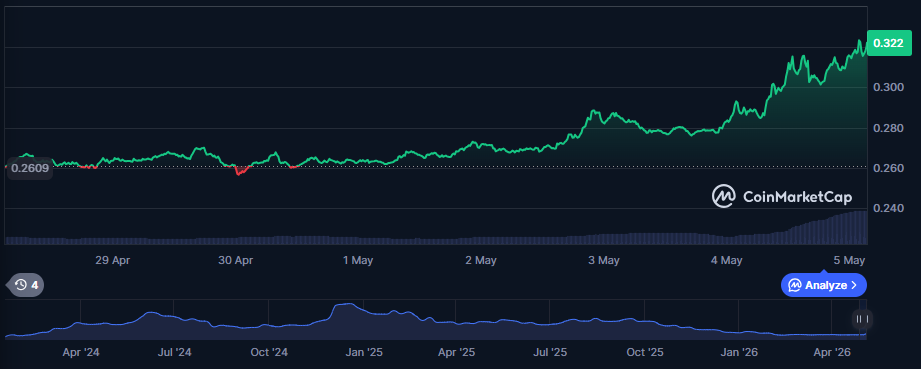This screenshot has height=369, width=921.
Task: Jump to Jul '25 on the overview timeline
Action: (x=550, y=353)
